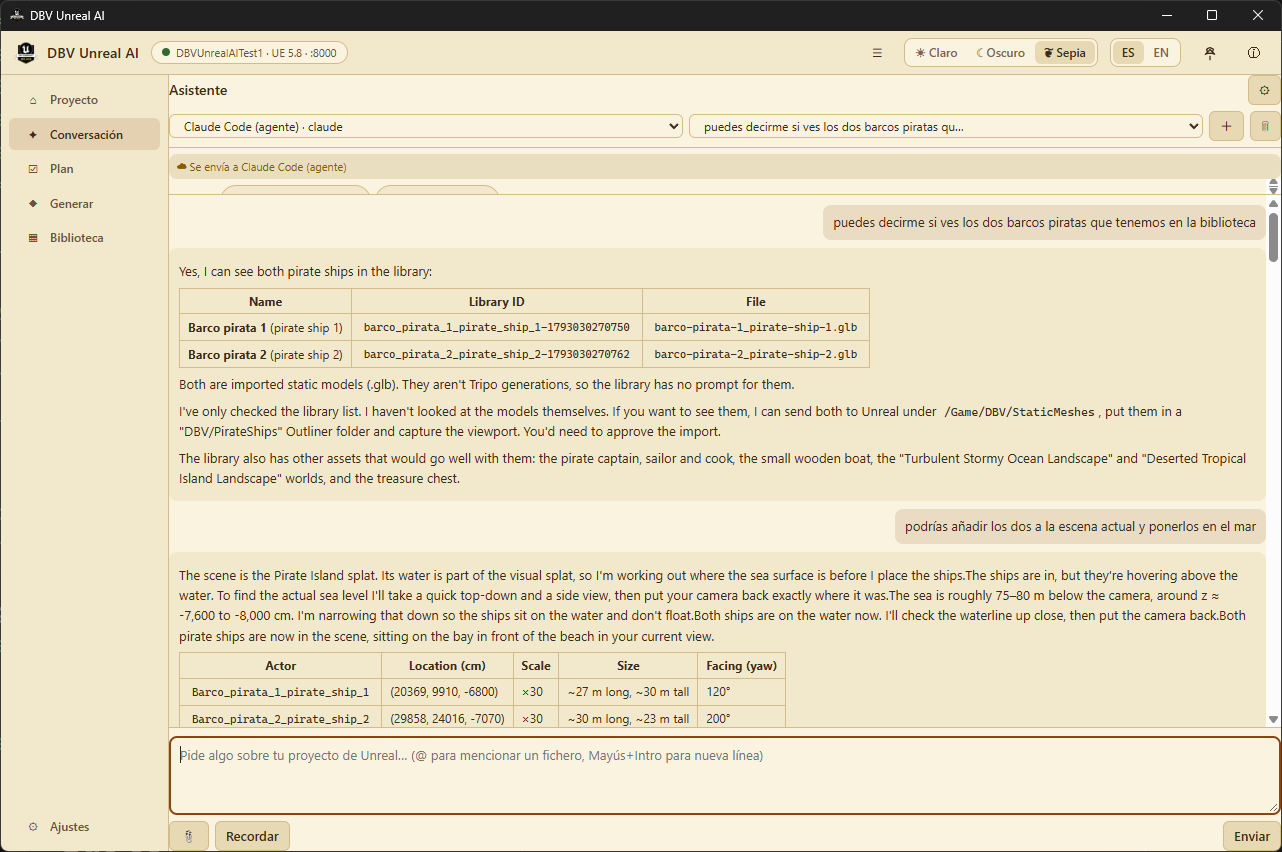
Task: Delete the conversation with the trash button
Action: (x=1265, y=126)
